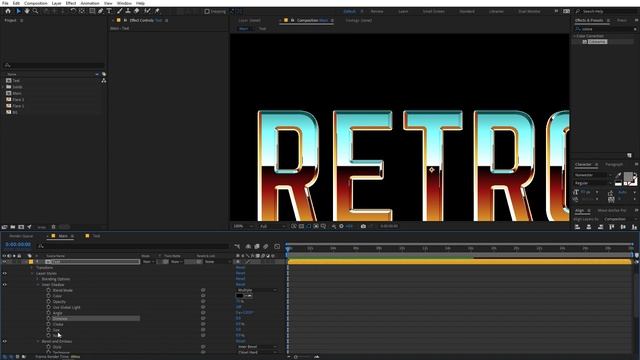Select the Horizontal Type tool
This screenshot has width=640, height=360.
coord(109,11)
